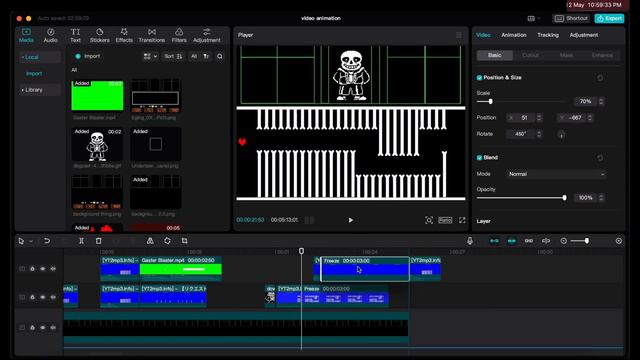The image size is (640, 360).
Task: Select Import in the left sidebar
Action: (34, 73)
